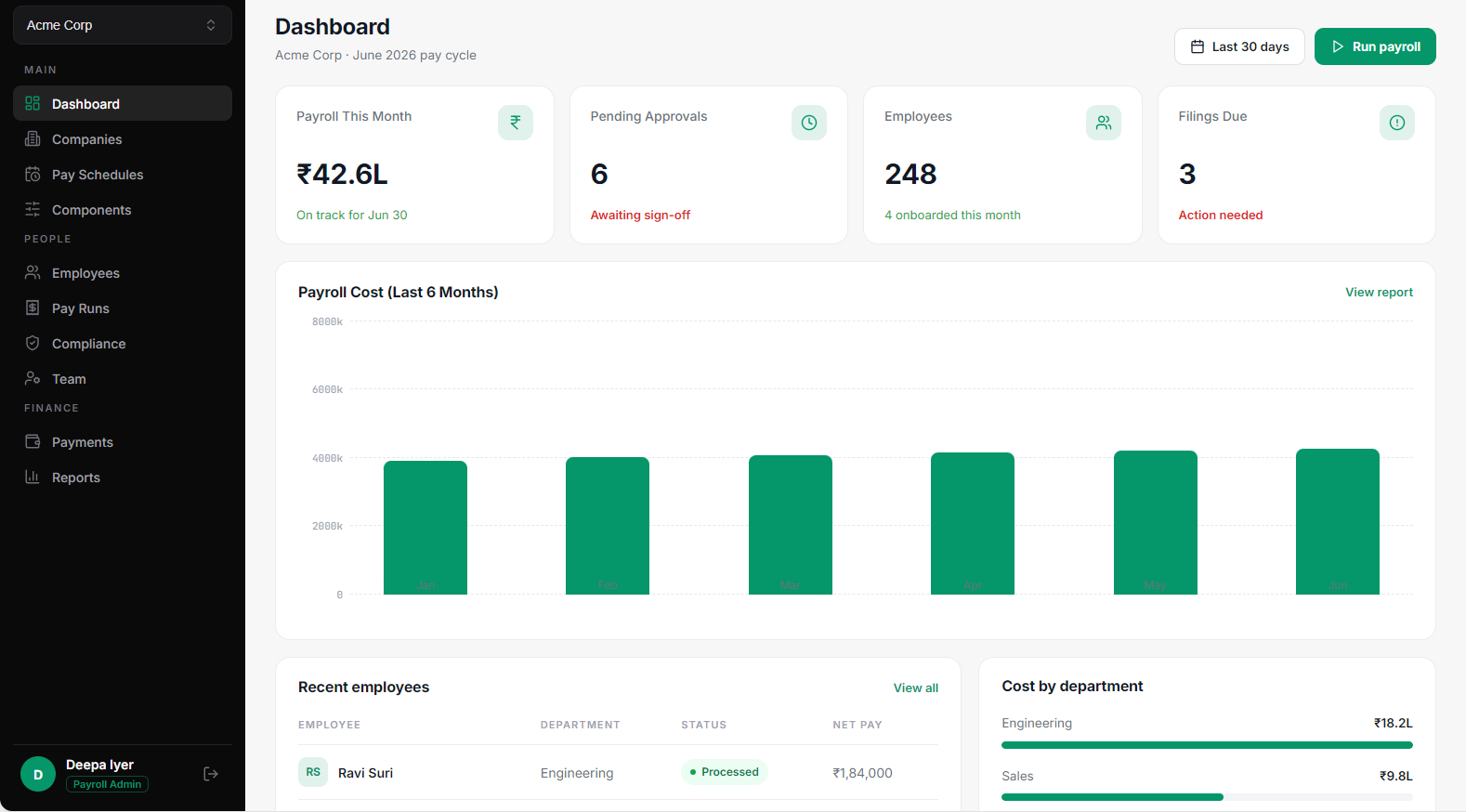
Task: Click the rupee icon on Payroll This Month card
Action: coord(516,123)
